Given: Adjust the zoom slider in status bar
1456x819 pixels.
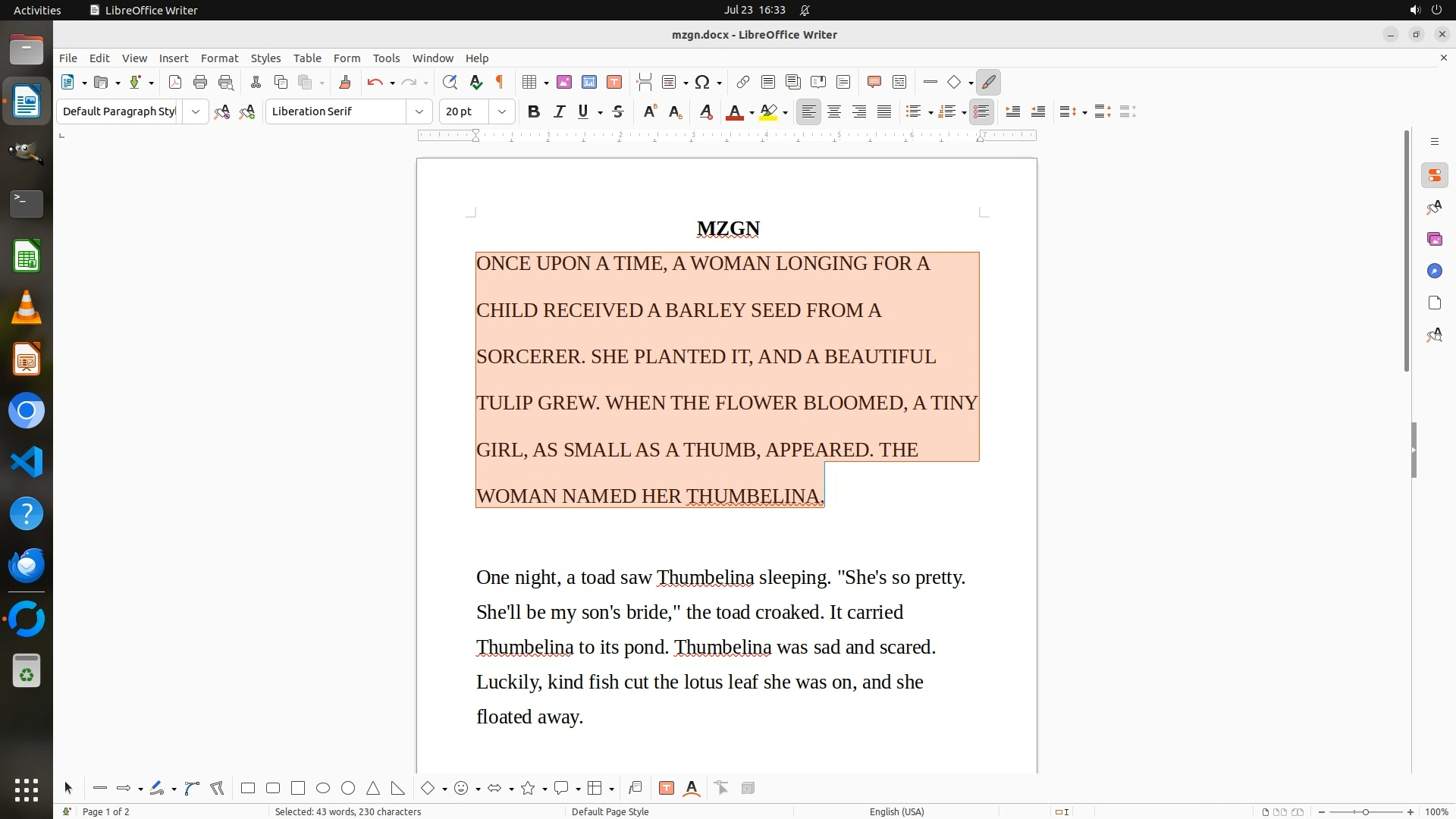Looking at the screenshot, I should click(1365, 811).
